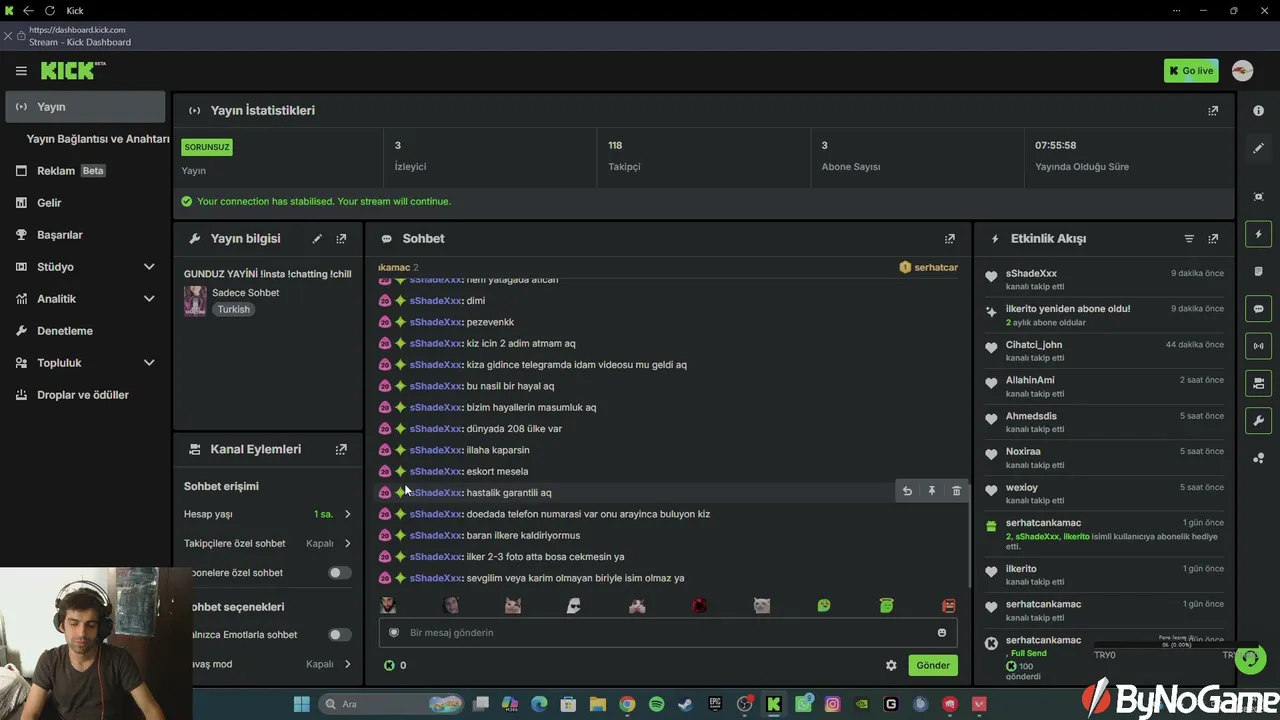Toggle the stream broadcast widget in the right sidebar

(x=1259, y=346)
